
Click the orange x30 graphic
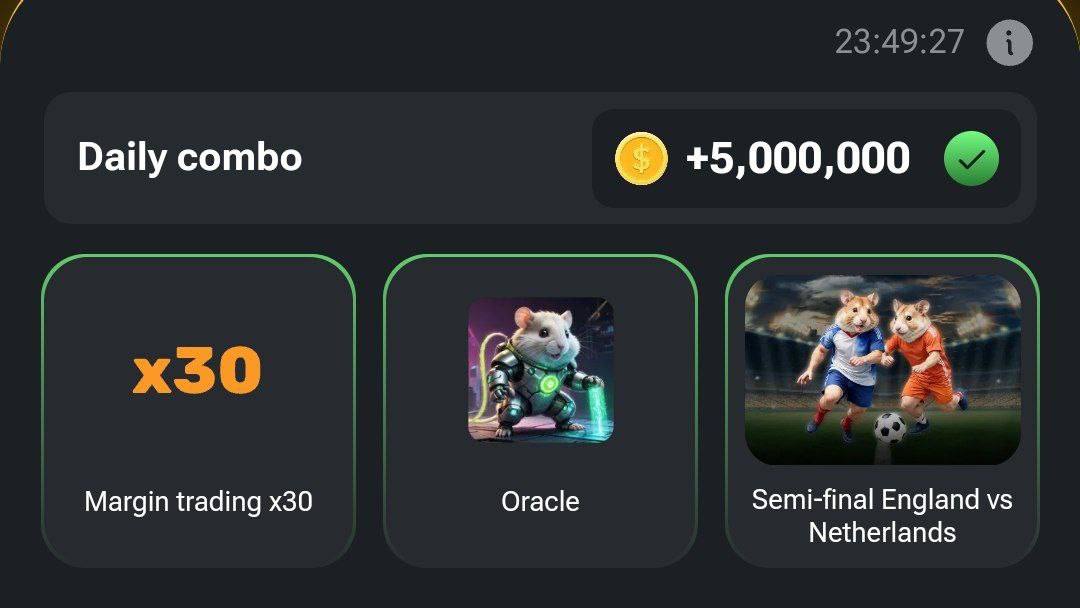(x=197, y=370)
